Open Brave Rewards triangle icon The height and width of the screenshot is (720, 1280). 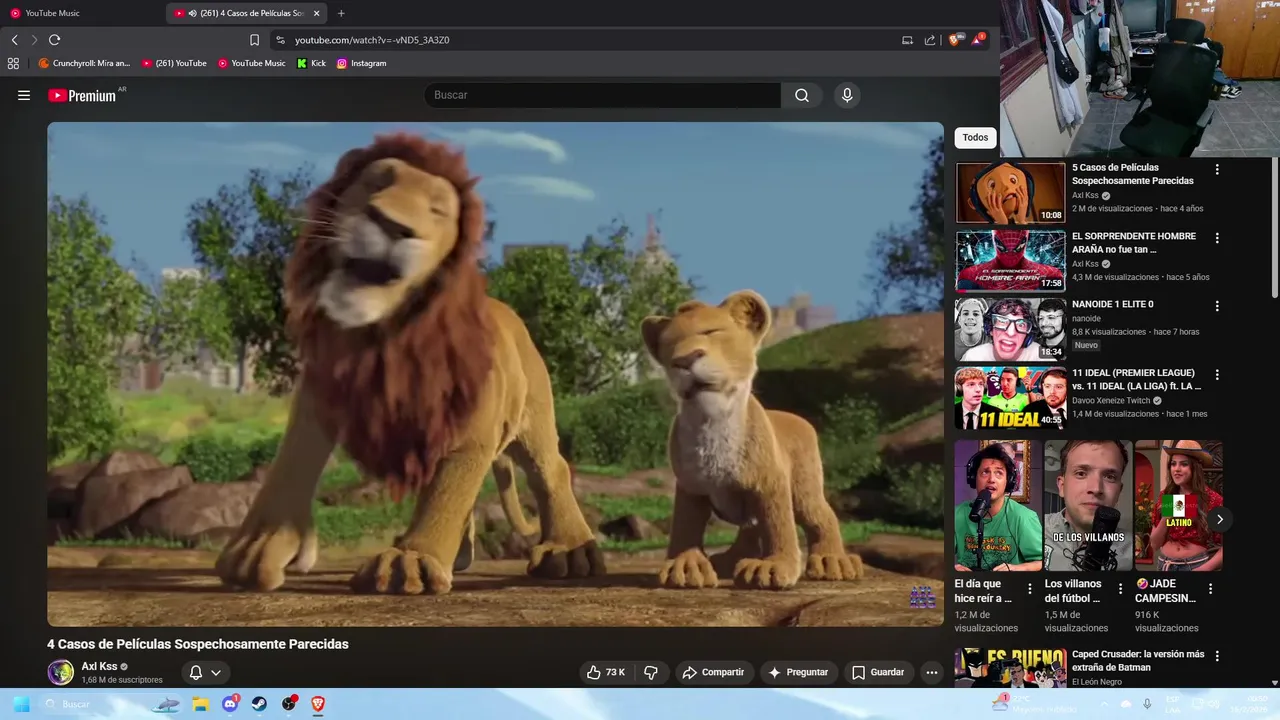(x=977, y=40)
